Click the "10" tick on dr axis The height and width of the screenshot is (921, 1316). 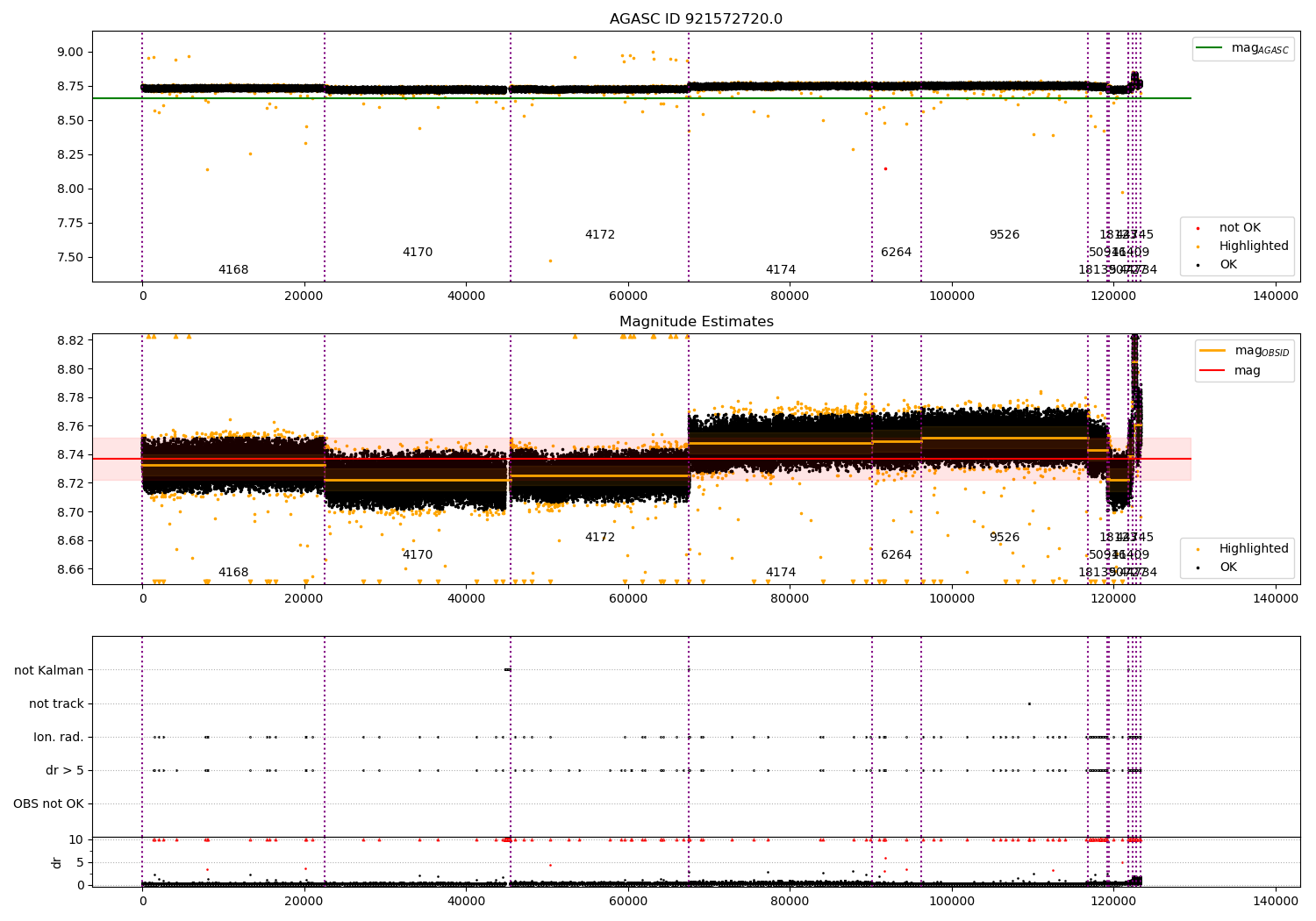[x=76, y=839]
